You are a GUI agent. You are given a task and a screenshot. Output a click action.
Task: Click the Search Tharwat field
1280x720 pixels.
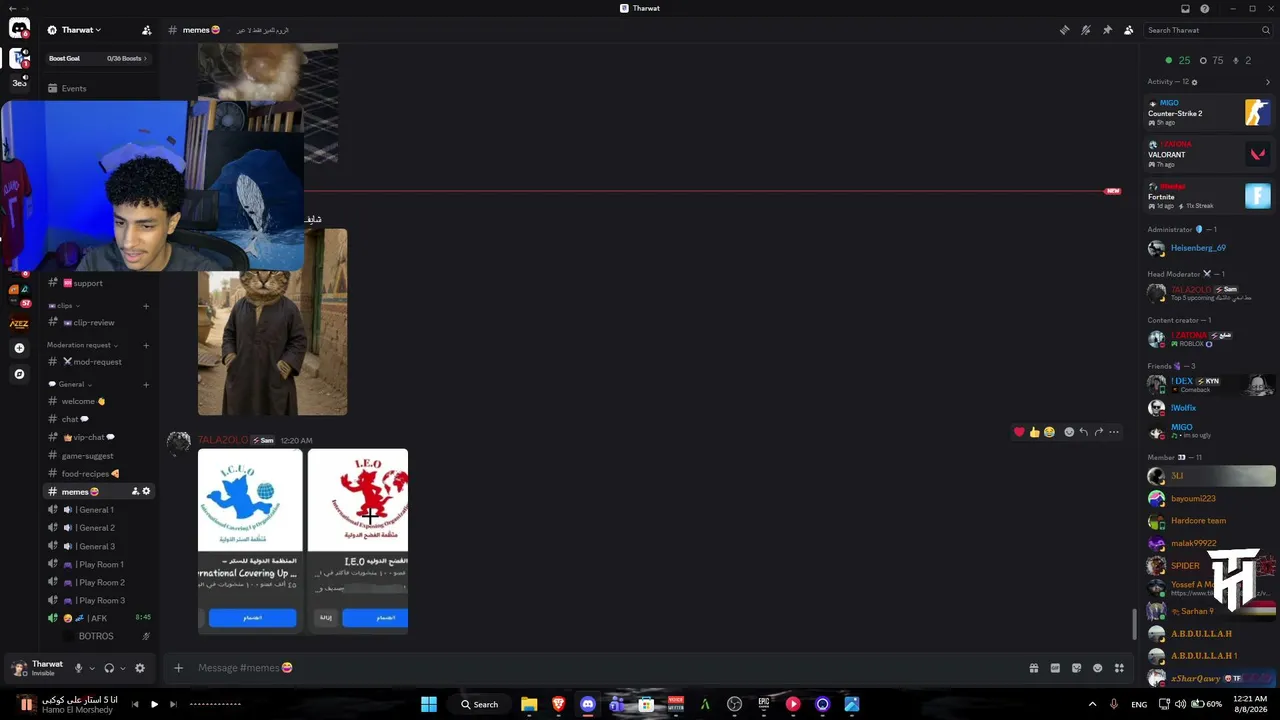coord(1208,30)
